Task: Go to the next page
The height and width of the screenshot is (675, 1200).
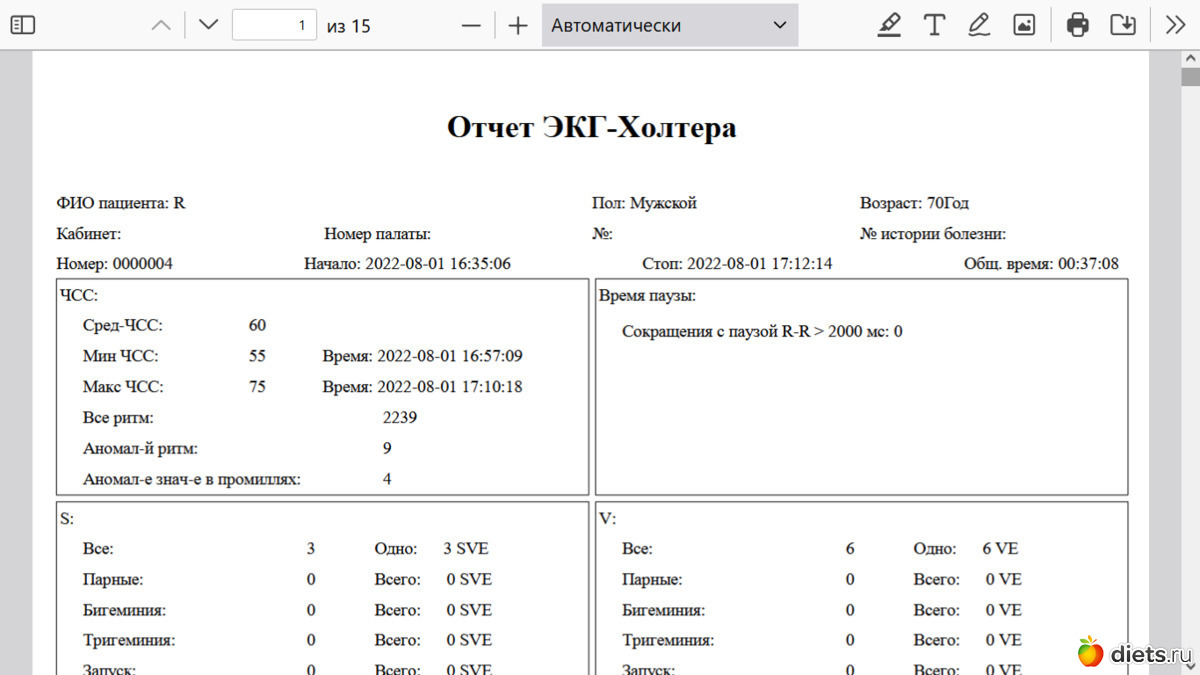Action: click(x=208, y=25)
